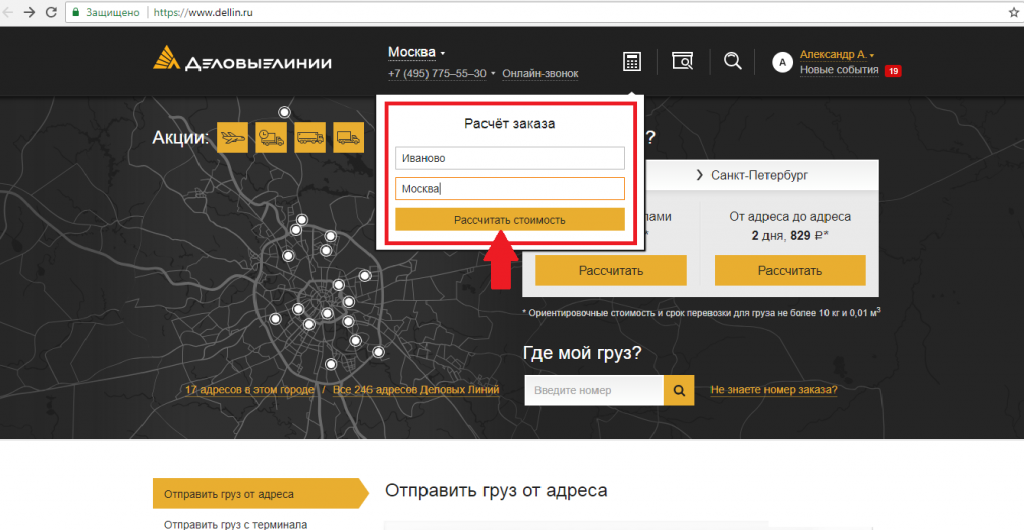This screenshot has height=530, width=1024.
Task: Expand the Москва city dropdown
Action: pyautogui.click(x=416, y=52)
